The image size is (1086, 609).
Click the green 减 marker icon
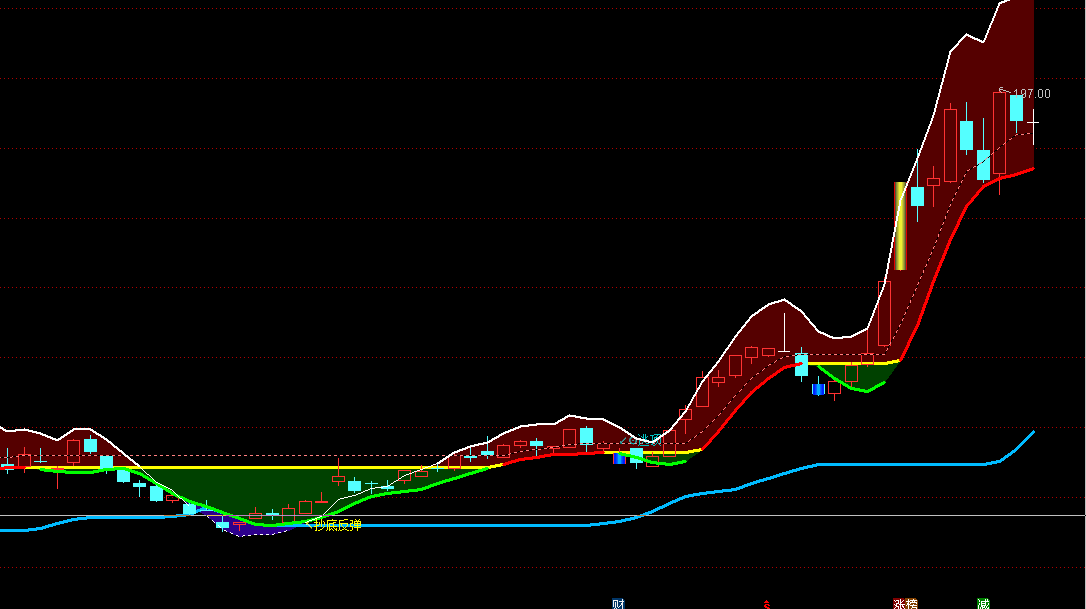point(983,604)
